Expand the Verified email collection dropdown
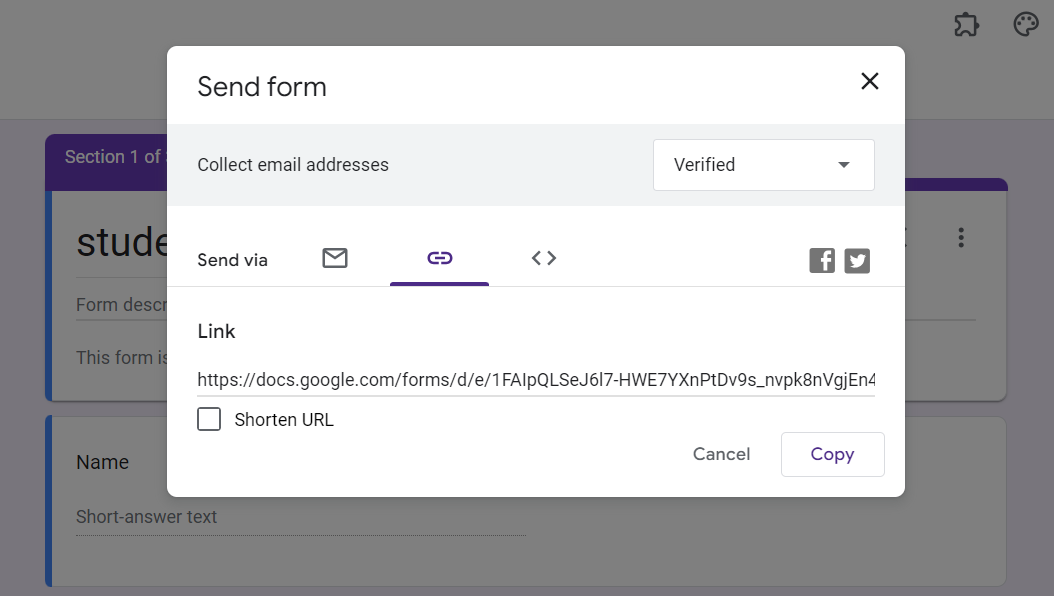The image size is (1054, 596). pos(764,165)
